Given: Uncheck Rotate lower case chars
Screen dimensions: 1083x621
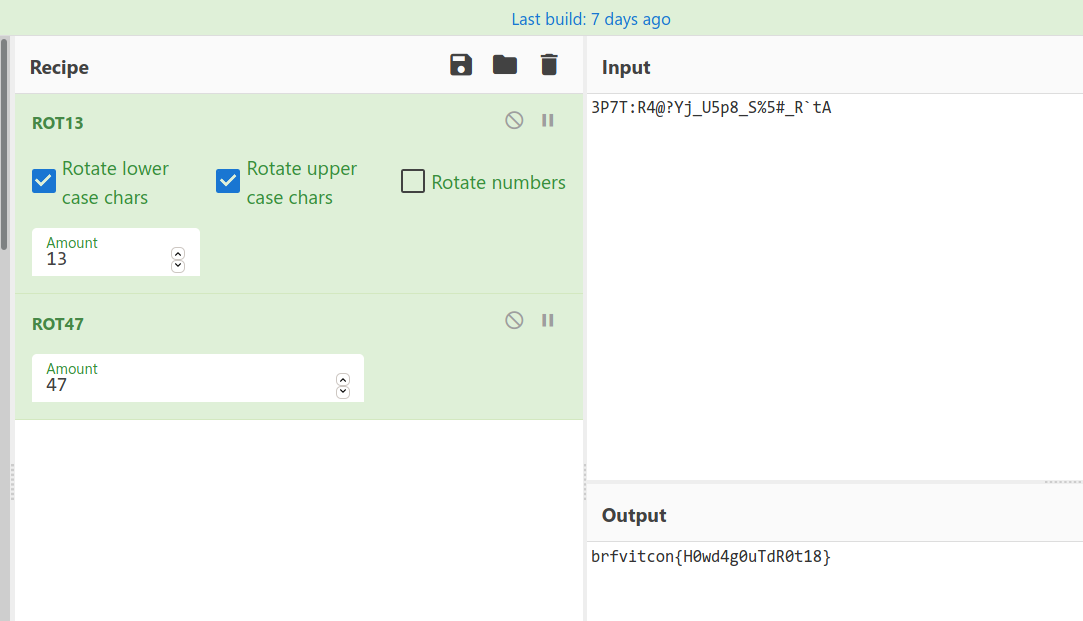Looking at the screenshot, I should point(44,181).
